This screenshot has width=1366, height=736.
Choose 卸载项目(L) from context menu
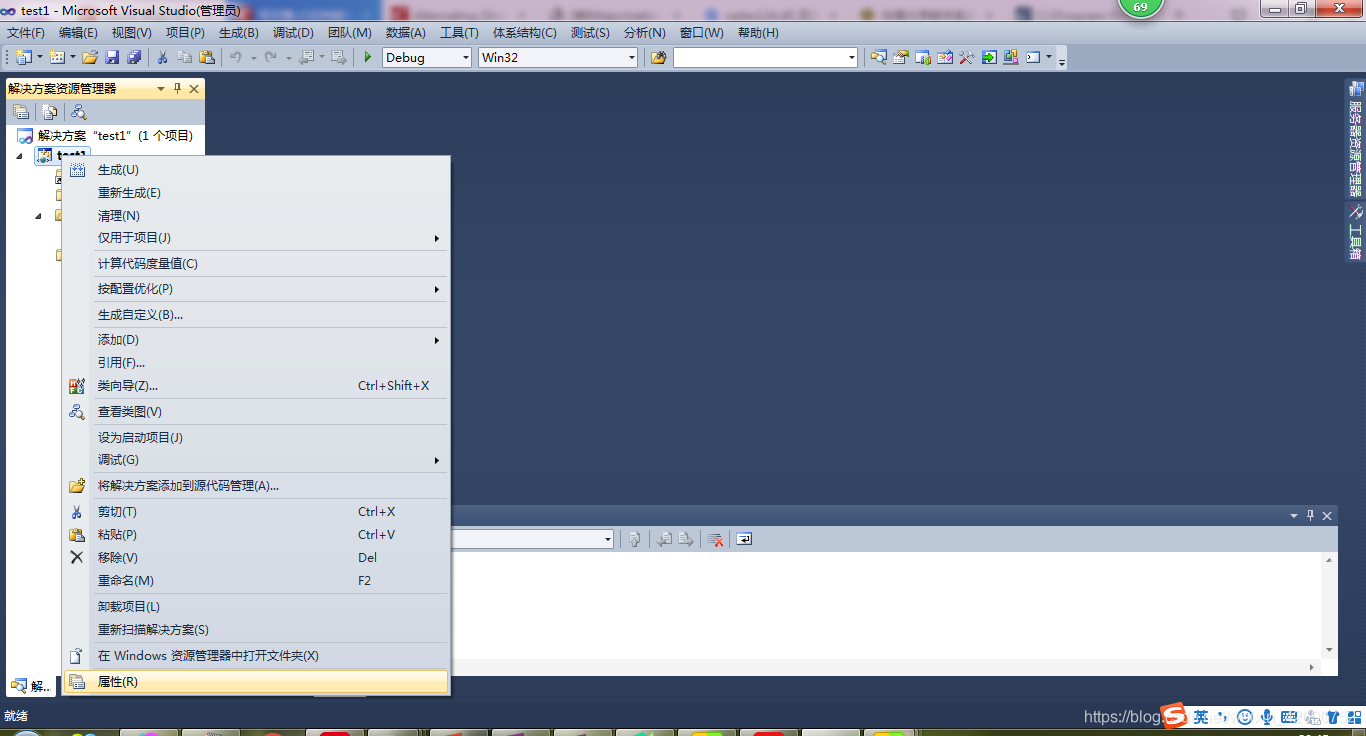pos(256,607)
